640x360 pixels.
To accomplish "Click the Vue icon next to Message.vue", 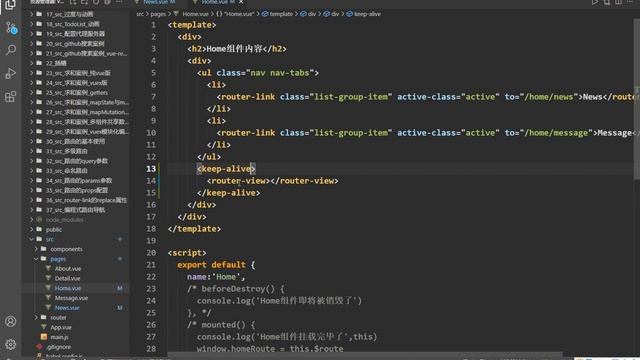I will point(48,298).
